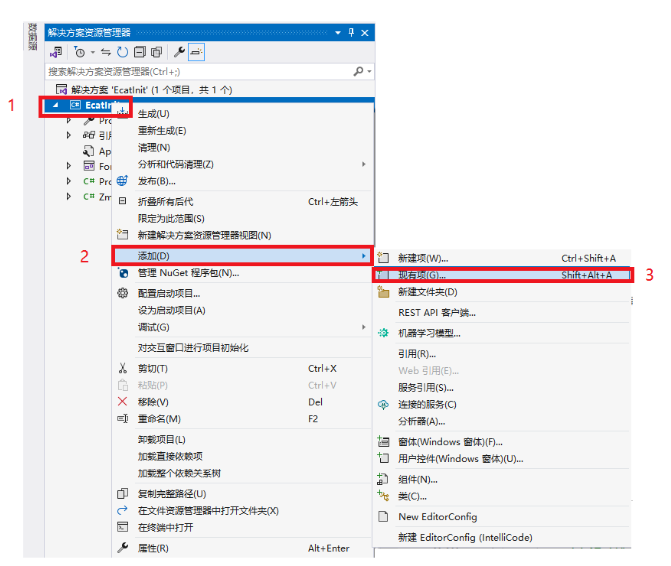This screenshot has width=671, height=566.
Task: Expand the Form tree node arrow
Action: 68,166
